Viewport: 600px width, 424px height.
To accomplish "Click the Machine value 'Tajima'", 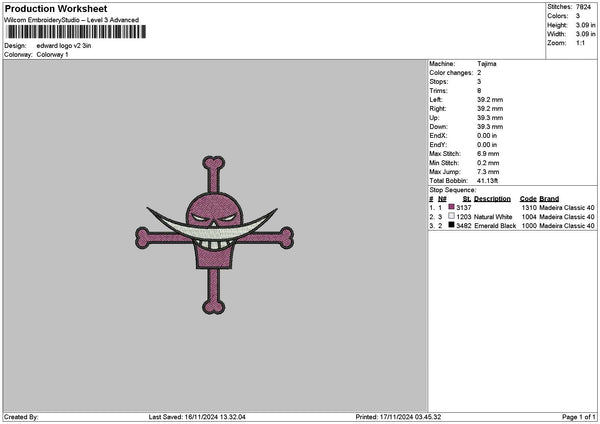I will click(487, 64).
